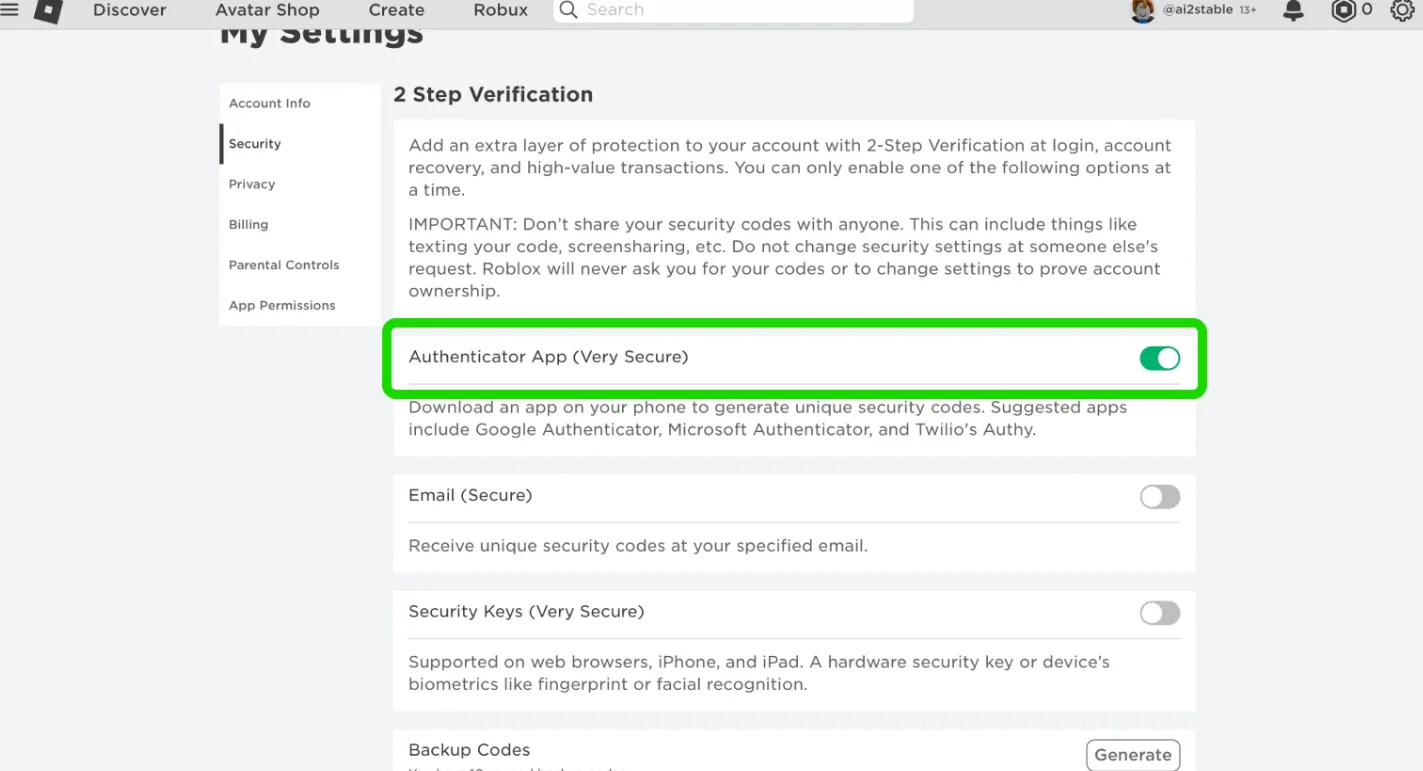Disable the Authenticator App toggle
1423x771 pixels.
pos(1159,357)
